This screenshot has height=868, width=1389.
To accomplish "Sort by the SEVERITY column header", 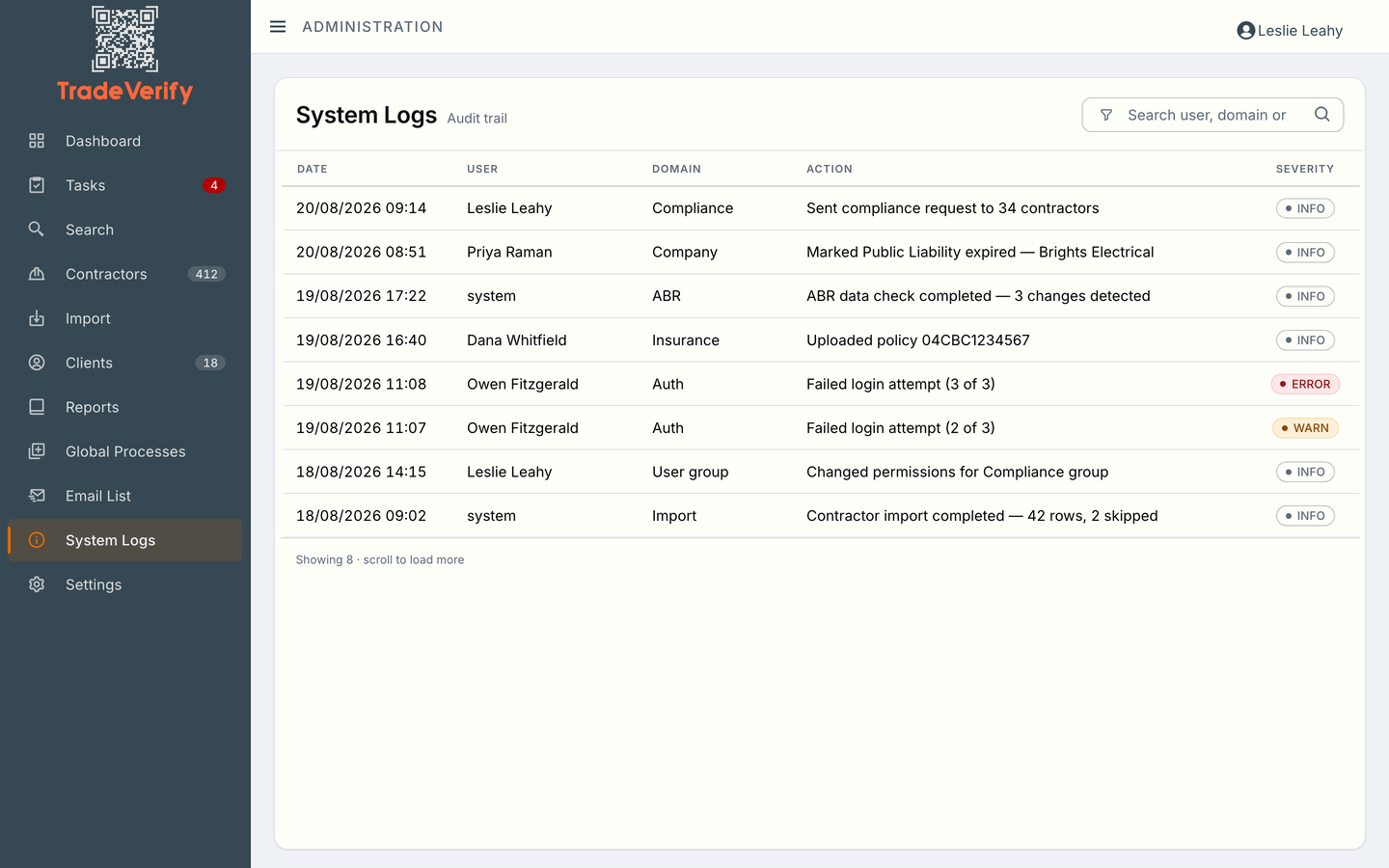I will [1305, 169].
